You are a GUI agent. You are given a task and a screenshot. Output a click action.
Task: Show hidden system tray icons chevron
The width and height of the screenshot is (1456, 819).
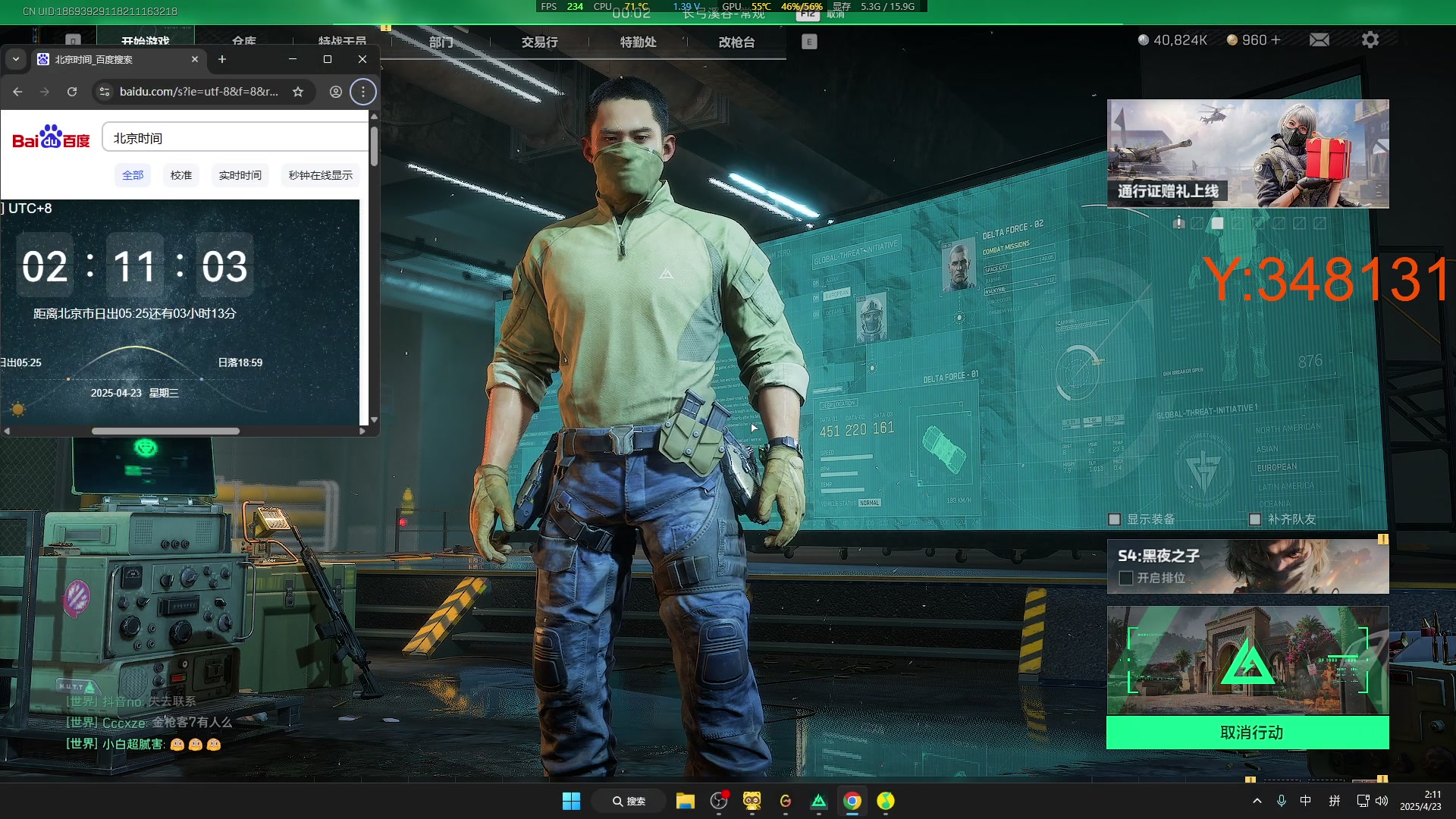coord(1257,801)
